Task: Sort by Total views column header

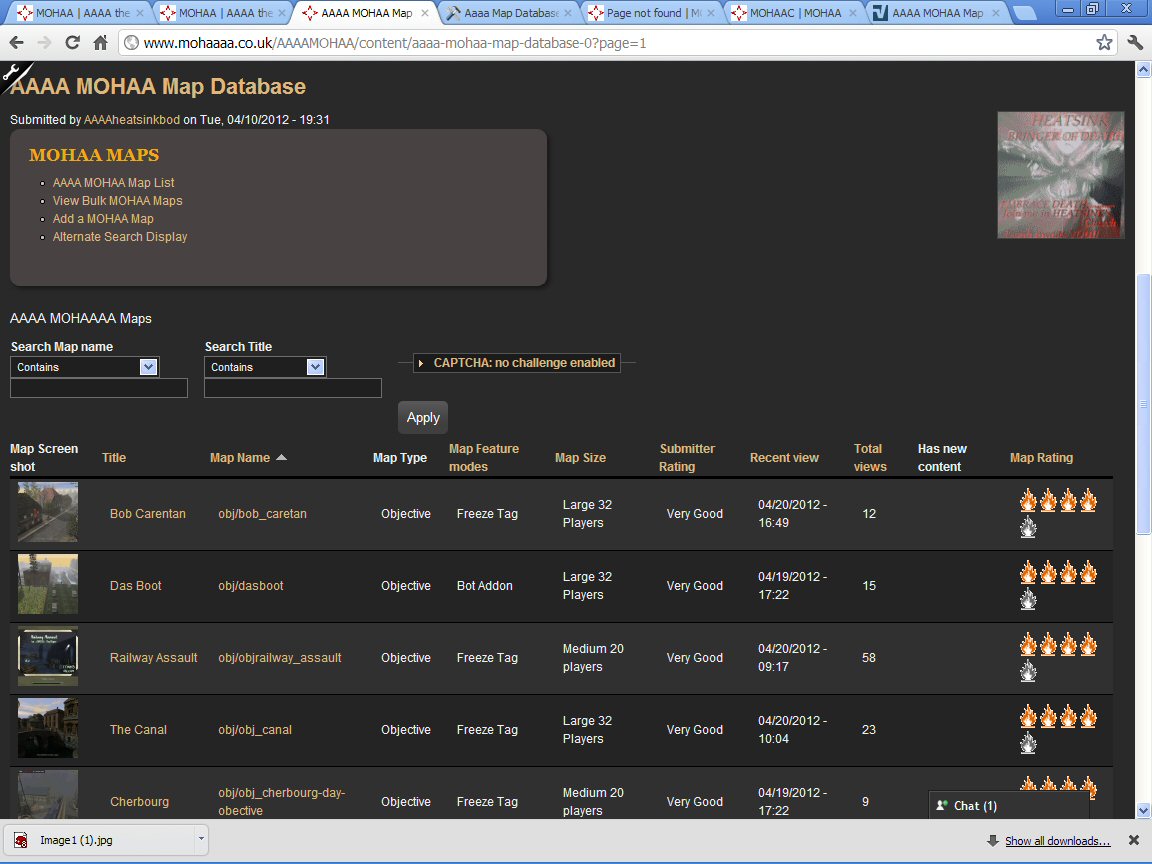Action: tap(870, 458)
